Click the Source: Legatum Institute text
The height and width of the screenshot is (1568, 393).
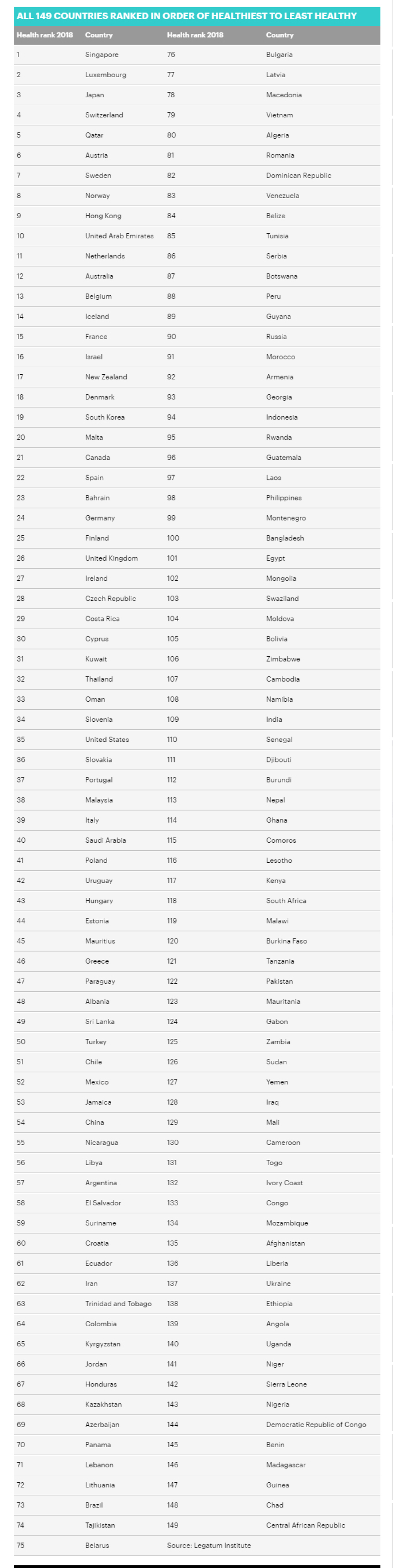coord(209,1545)
